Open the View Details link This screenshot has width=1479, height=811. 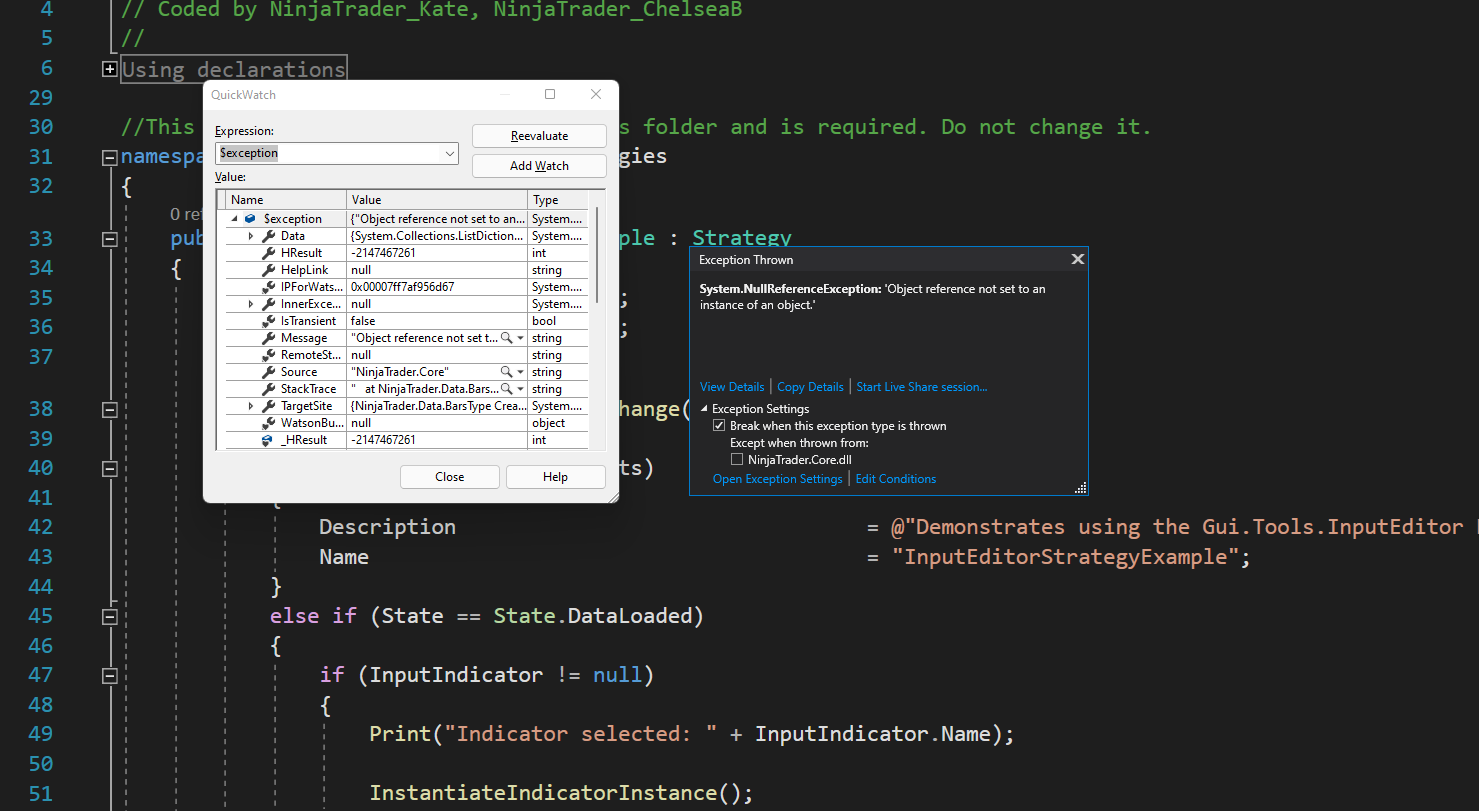(732, 387)
